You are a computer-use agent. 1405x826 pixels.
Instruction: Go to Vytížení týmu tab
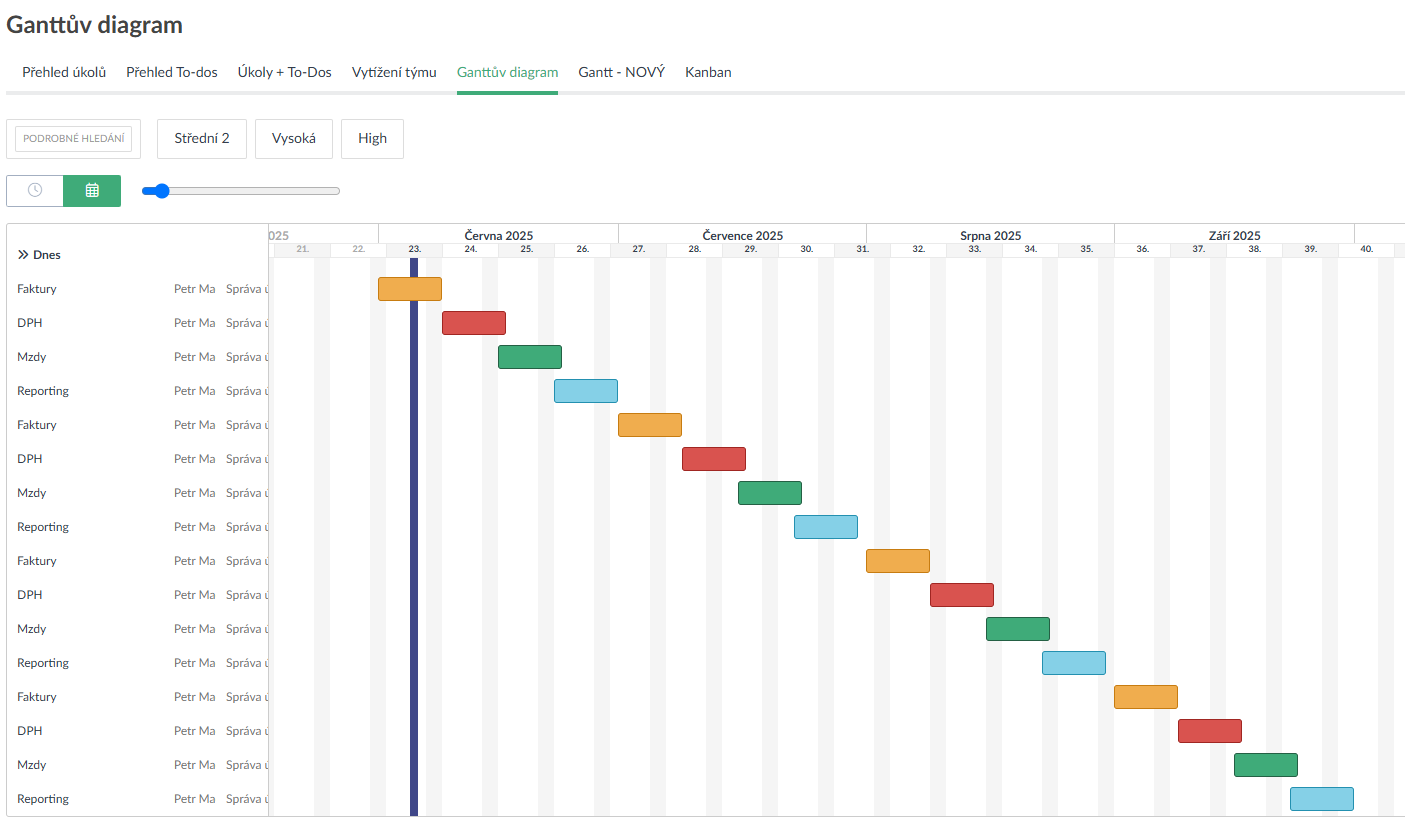(394, 72)
